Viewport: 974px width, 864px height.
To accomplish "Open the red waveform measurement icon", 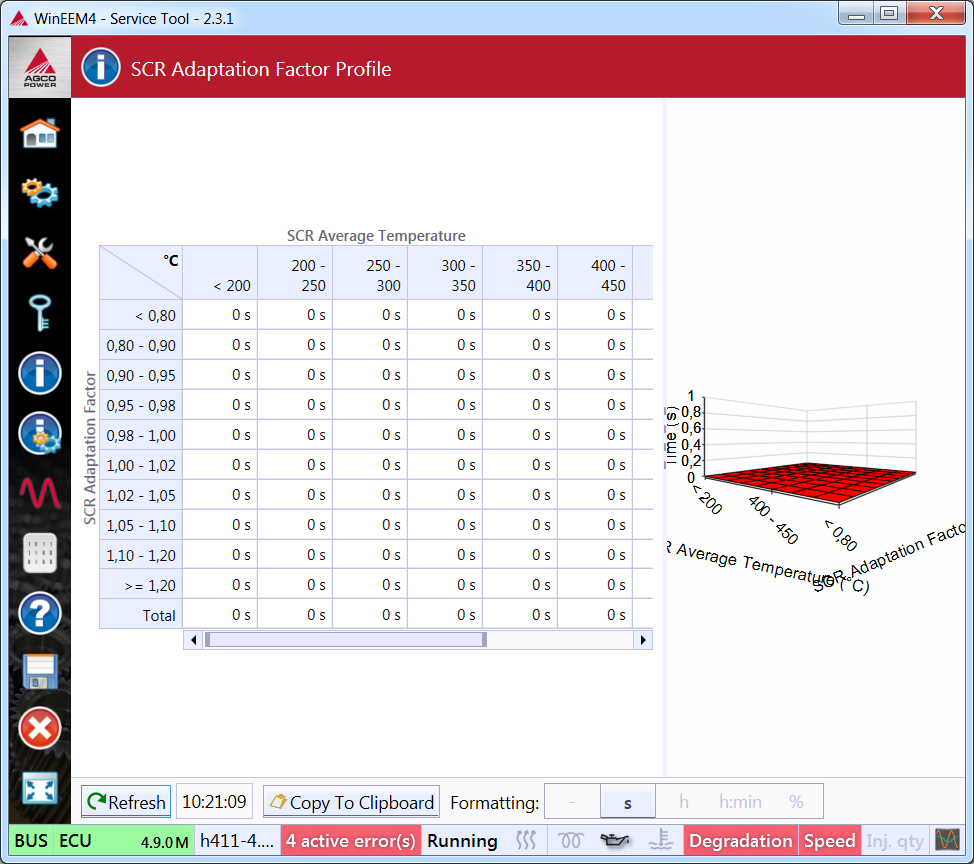I will tap(40, 492).
